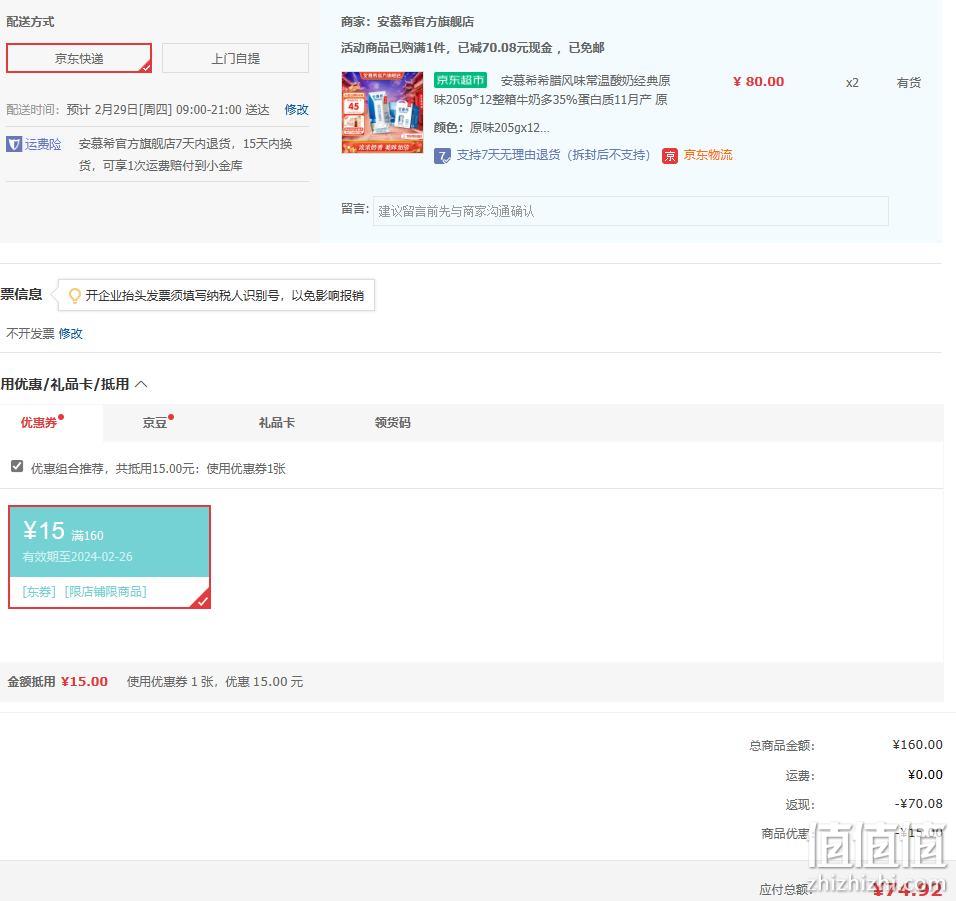Click 颜色：原味205gx12 specification text
This screenshot has width=956, height=901.
491,127
